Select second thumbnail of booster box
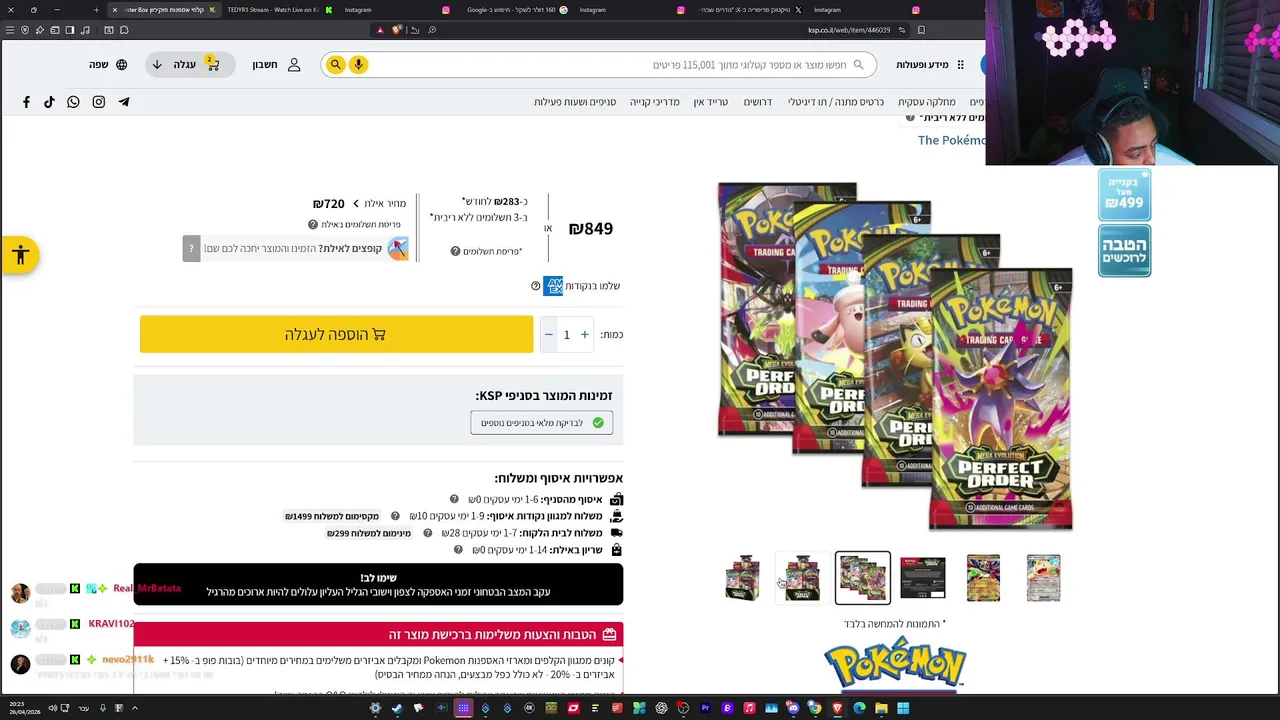The width and height of the screenshot is (1280, 720). point(802,578)
